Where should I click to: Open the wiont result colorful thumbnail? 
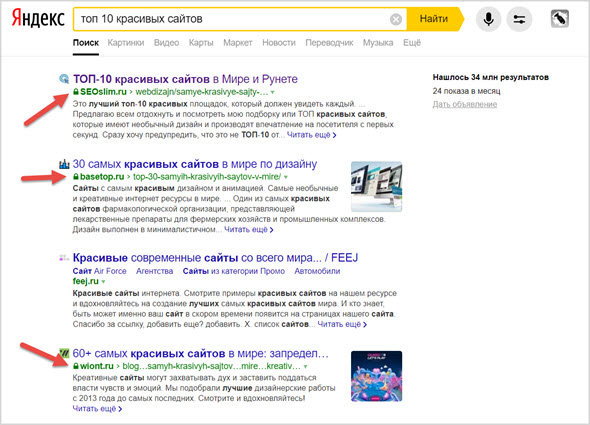click(x=376, y=376)
